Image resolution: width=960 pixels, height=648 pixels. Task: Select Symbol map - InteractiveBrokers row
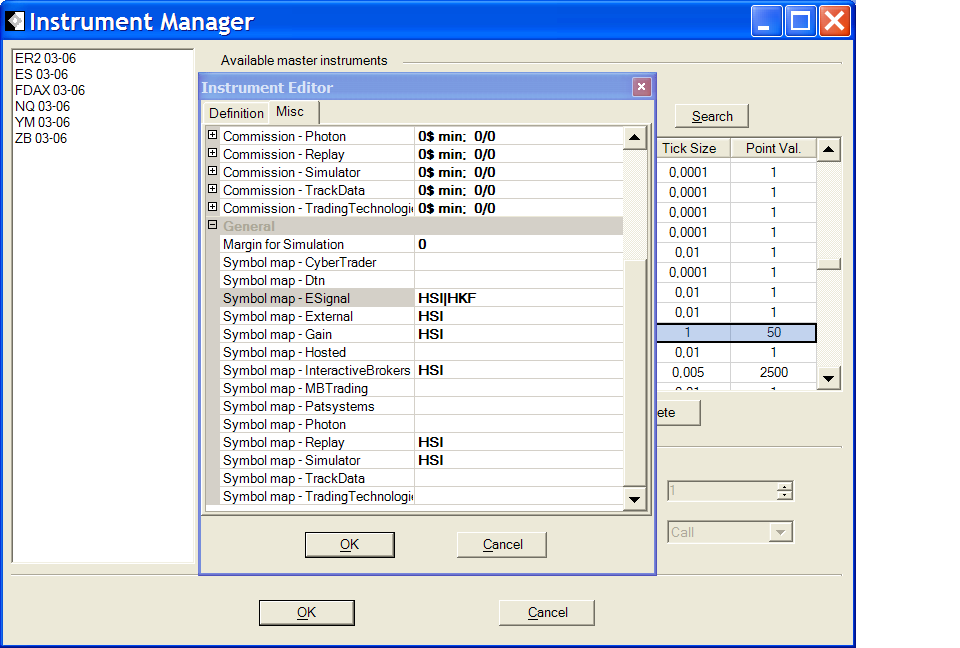click(421, 371)
